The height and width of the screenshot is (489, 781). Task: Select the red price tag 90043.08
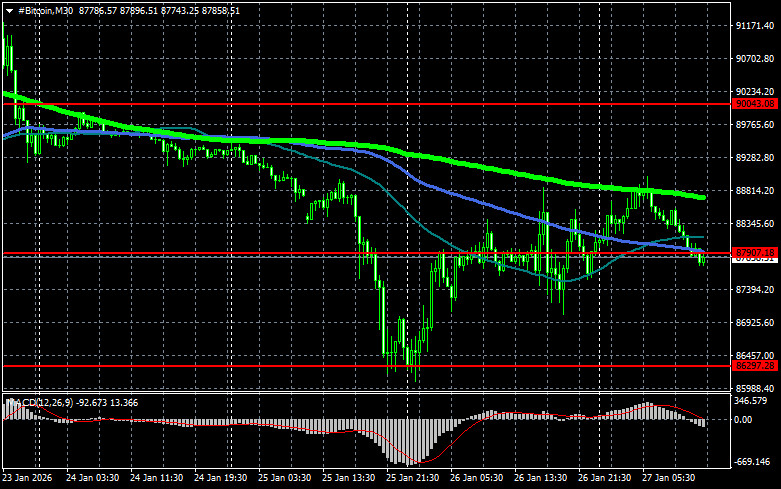[755, 104]
